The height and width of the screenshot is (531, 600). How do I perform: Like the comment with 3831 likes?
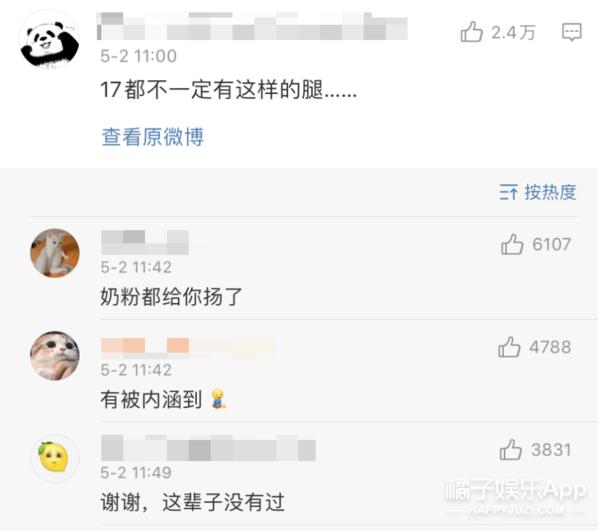pyautogui.click(x=510, y=450)
